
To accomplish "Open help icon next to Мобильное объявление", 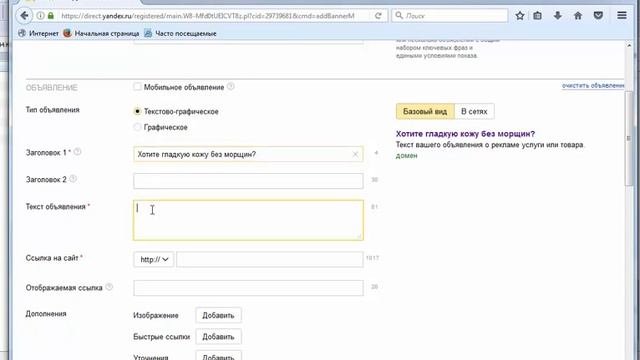I will coord(231,87).
